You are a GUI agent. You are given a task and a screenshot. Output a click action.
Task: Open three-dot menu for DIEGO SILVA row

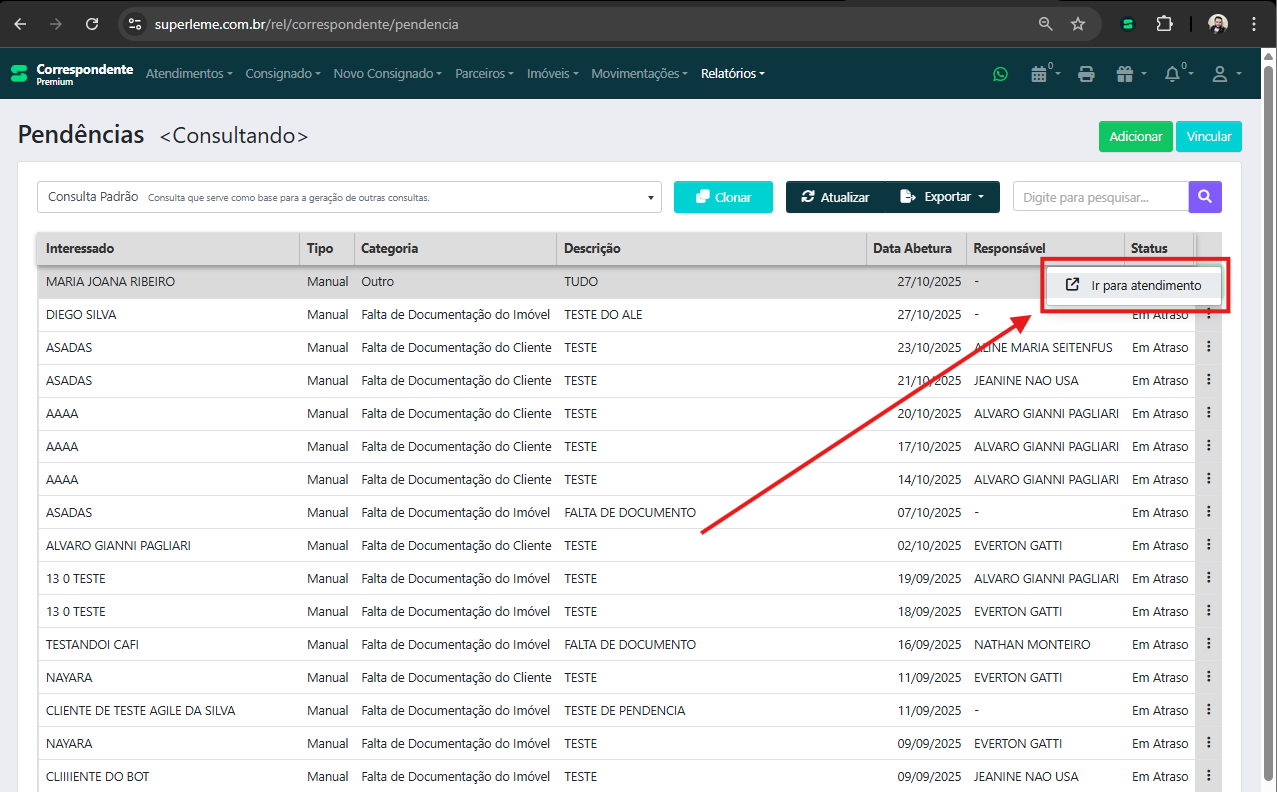pyautogui.click(x=1208, y=315)
